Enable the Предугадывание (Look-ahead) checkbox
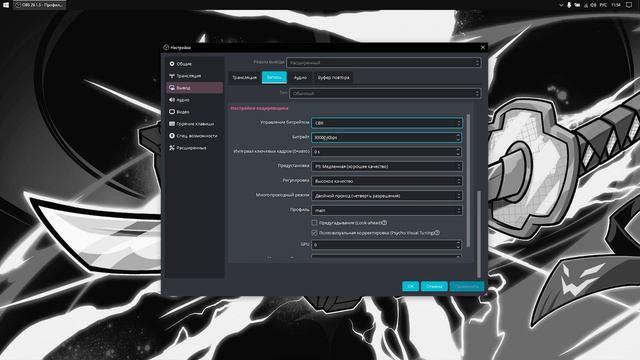This screenshot has height=360, width=640. pyautogui.click(x=314, y=223)
